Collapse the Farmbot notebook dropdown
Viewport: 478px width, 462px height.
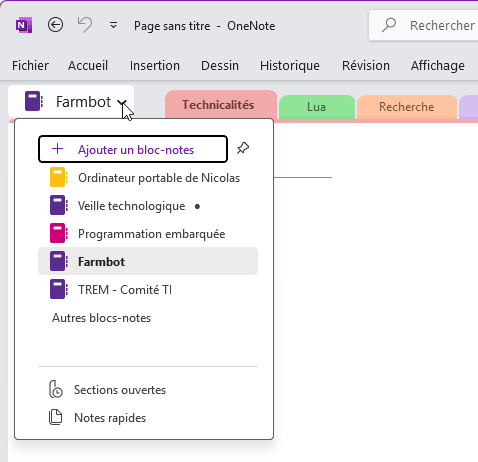point(122,102)
